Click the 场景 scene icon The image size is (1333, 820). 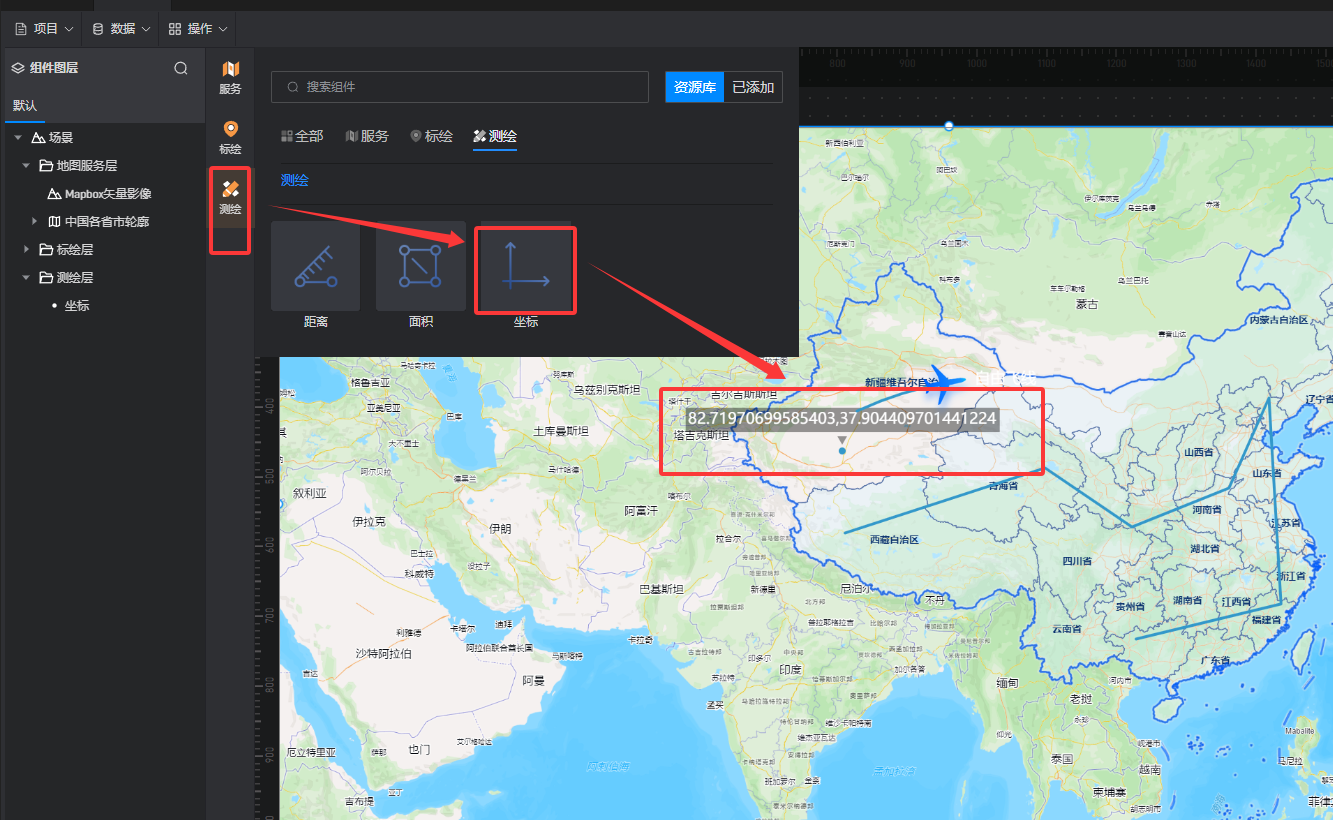click(x=38, y=138)
